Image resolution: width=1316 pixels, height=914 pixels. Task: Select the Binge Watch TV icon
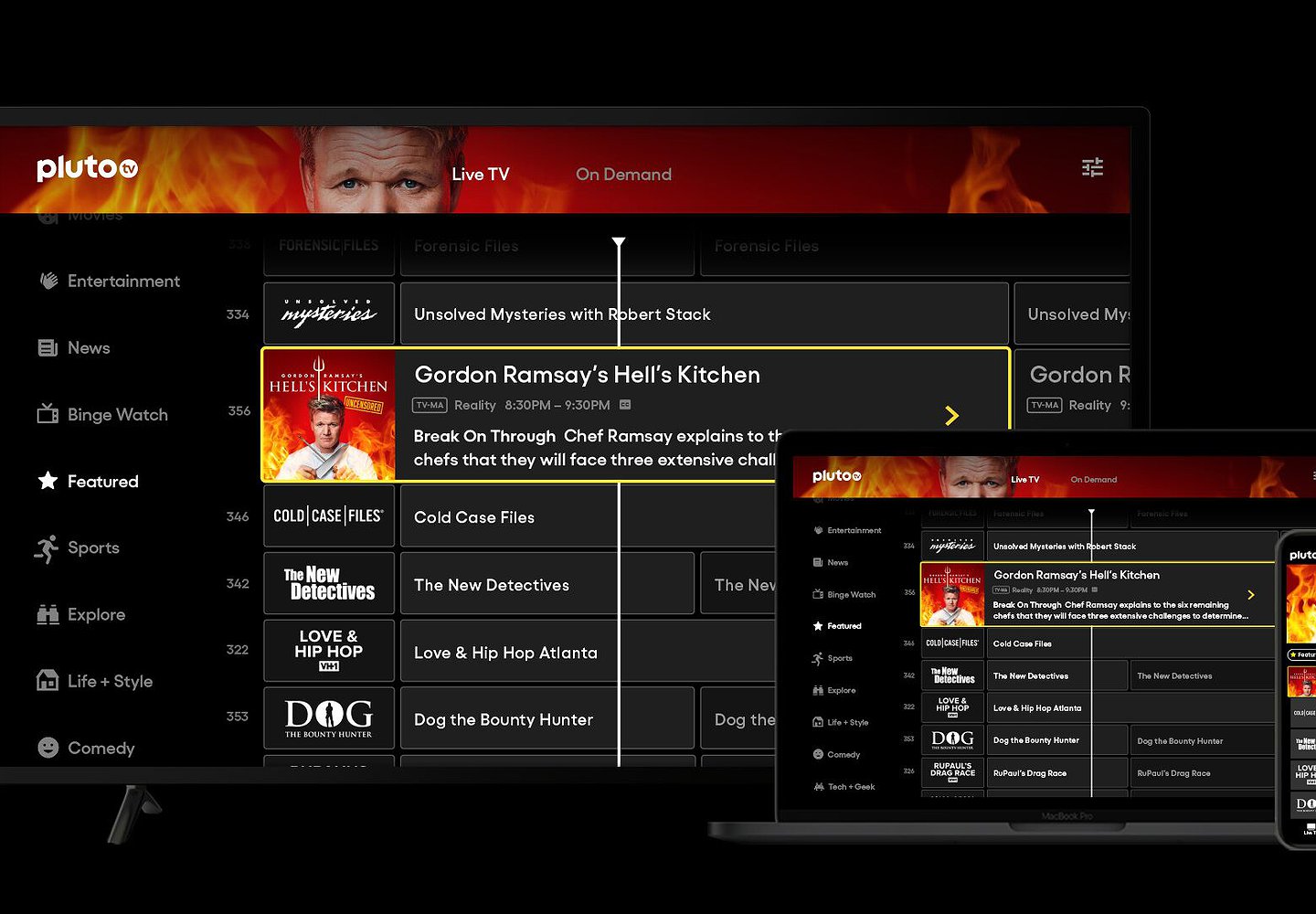pyautogui.click(x=48, y=414)
